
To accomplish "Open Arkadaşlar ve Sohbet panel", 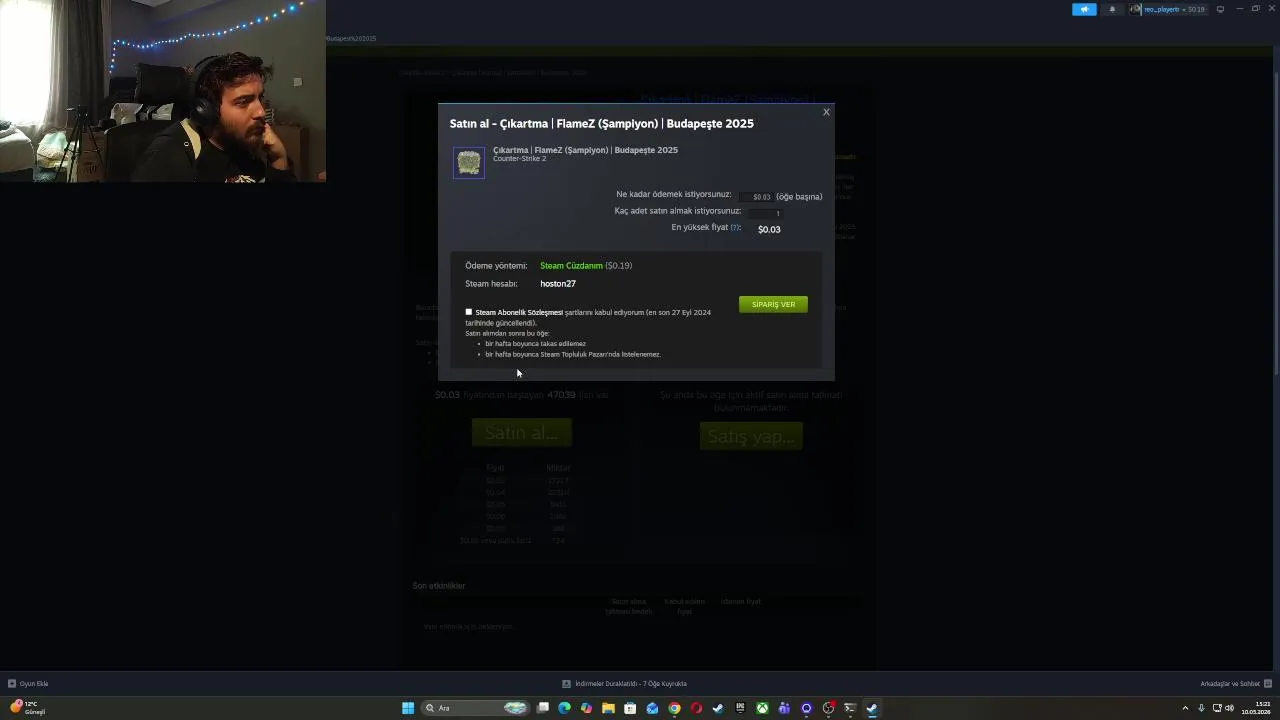I will (x=1236, y=684).
